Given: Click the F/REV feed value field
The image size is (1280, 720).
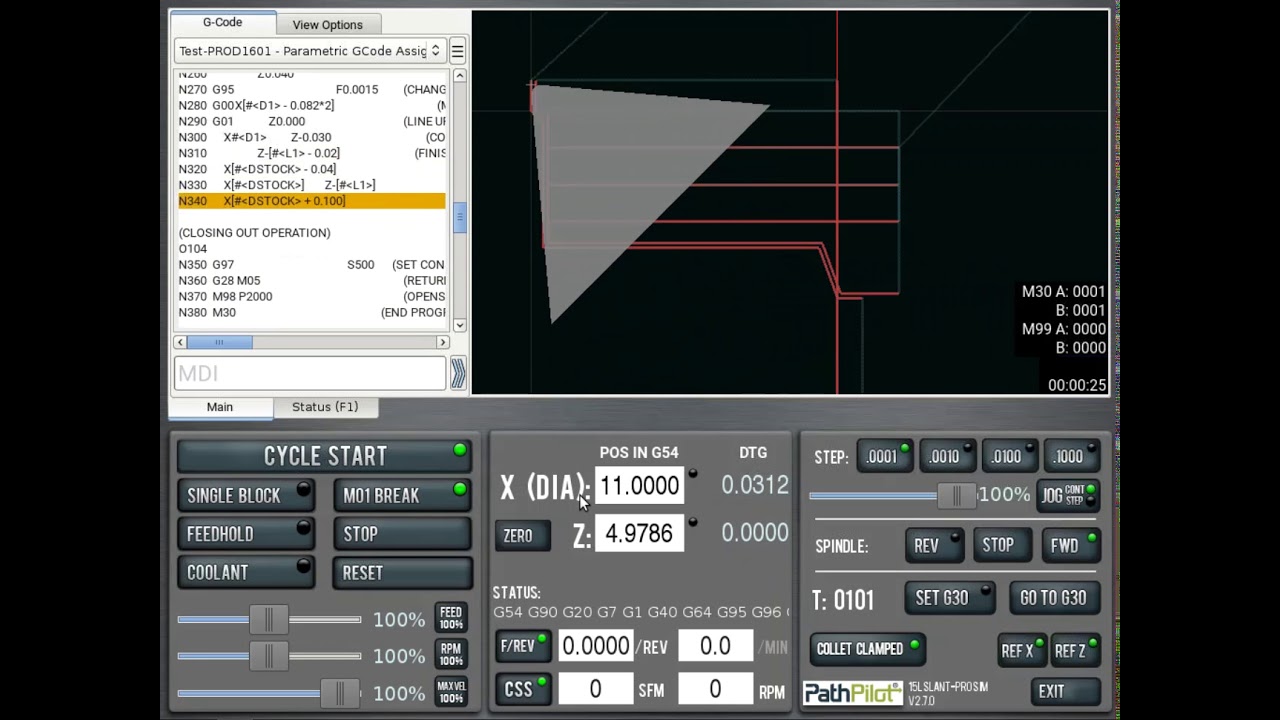Looking at the screenshot, I should click(x=595, y=646).
